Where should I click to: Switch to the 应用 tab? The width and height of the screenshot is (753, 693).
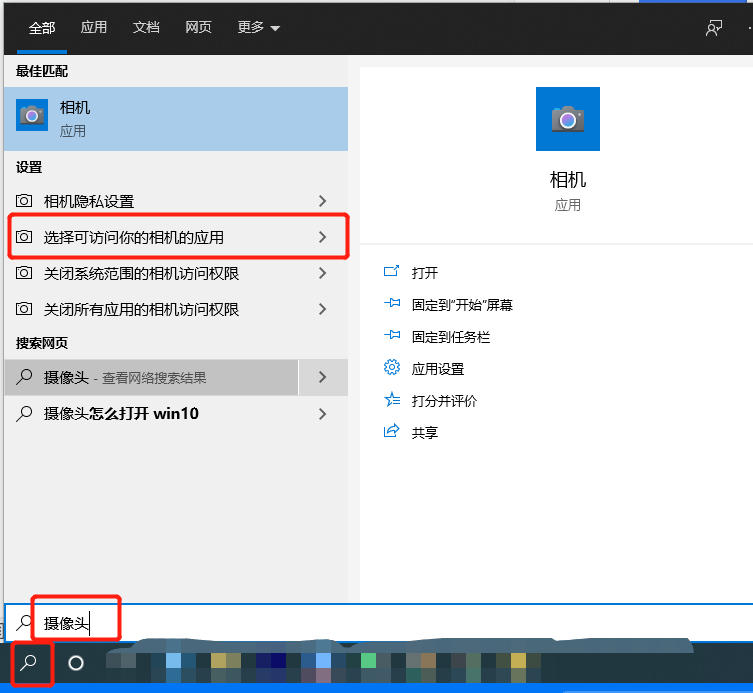[94, 28]
